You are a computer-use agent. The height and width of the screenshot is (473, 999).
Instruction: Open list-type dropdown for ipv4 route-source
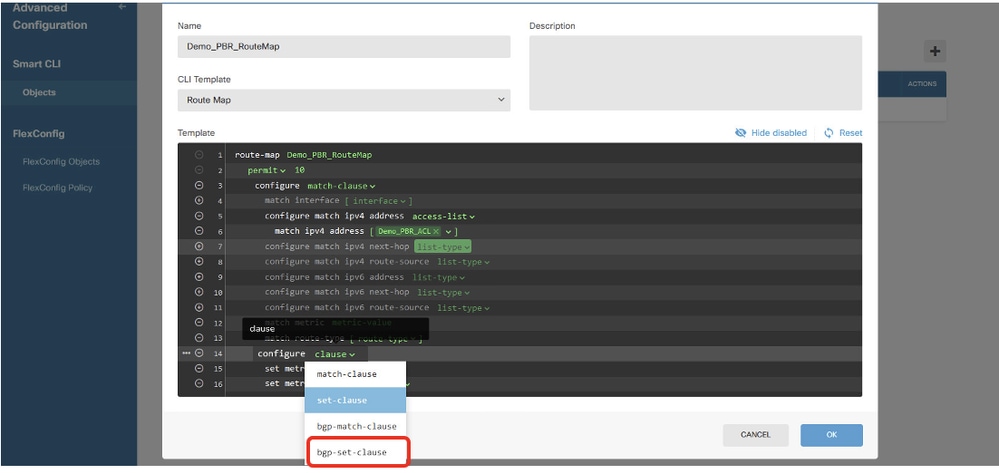(463, 262)
